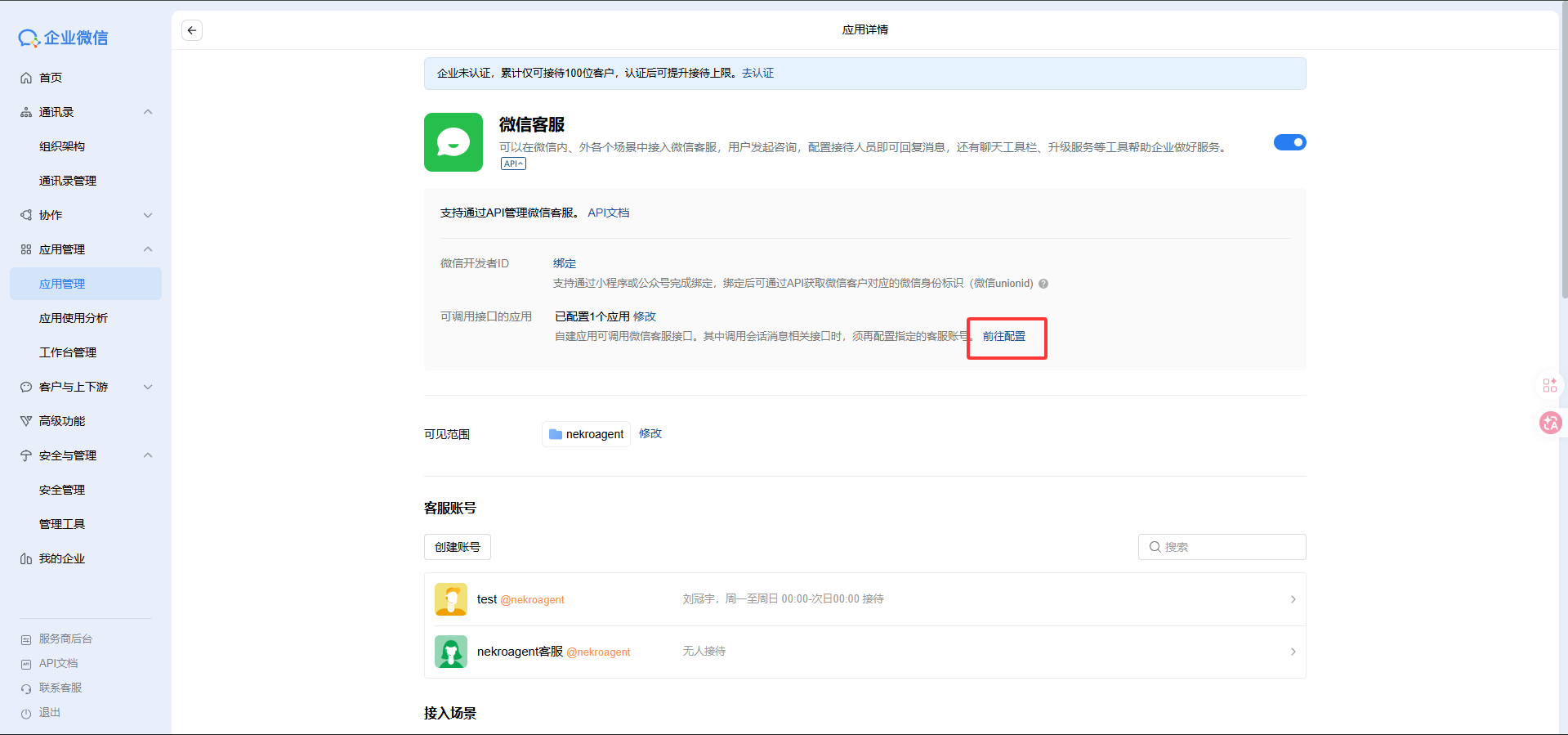This screenshot has height=735, width=1568.
Task: Expand the 协作 section
Action: (x=148, y=215)
